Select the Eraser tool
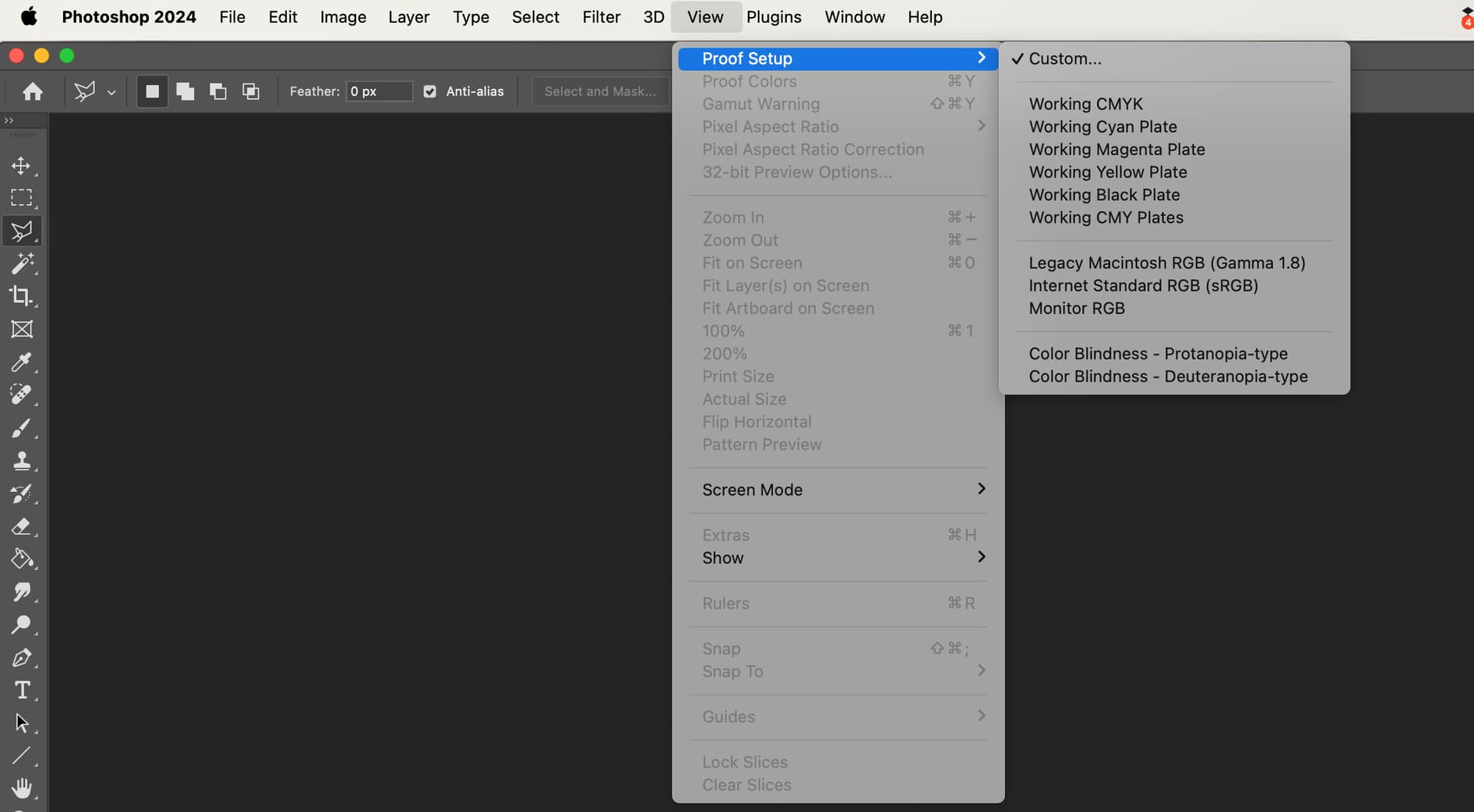The width and height of the screenshot is (1474, 812). [x=21, y=526]
